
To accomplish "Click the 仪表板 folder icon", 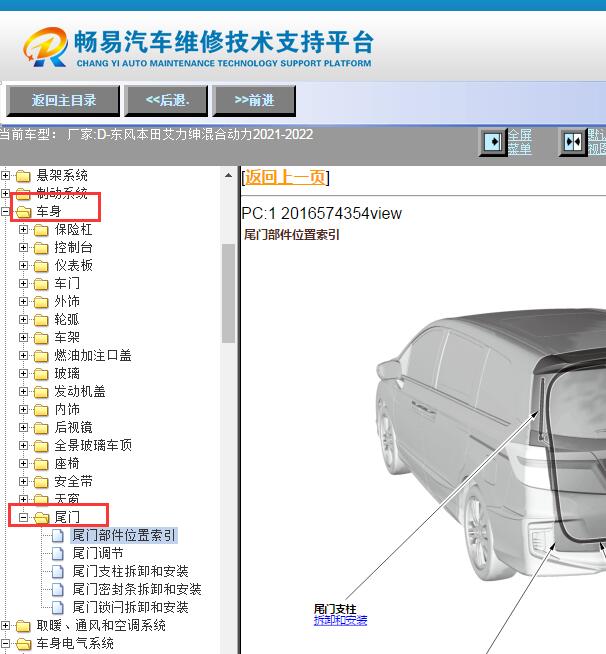I will click(41, 266).
